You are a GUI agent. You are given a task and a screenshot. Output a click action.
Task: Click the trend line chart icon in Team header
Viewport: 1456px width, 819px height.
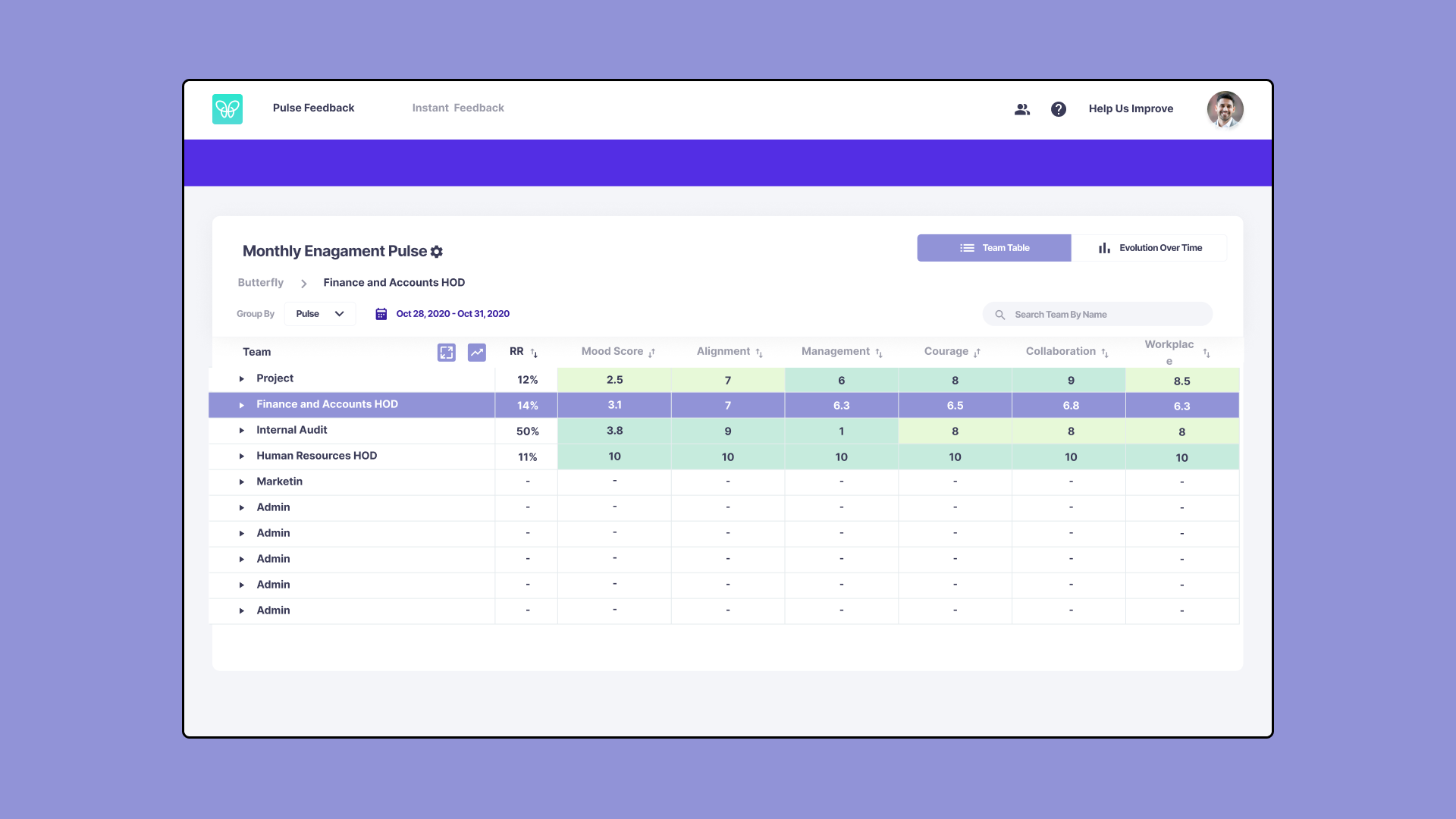[x=476, y=353]
